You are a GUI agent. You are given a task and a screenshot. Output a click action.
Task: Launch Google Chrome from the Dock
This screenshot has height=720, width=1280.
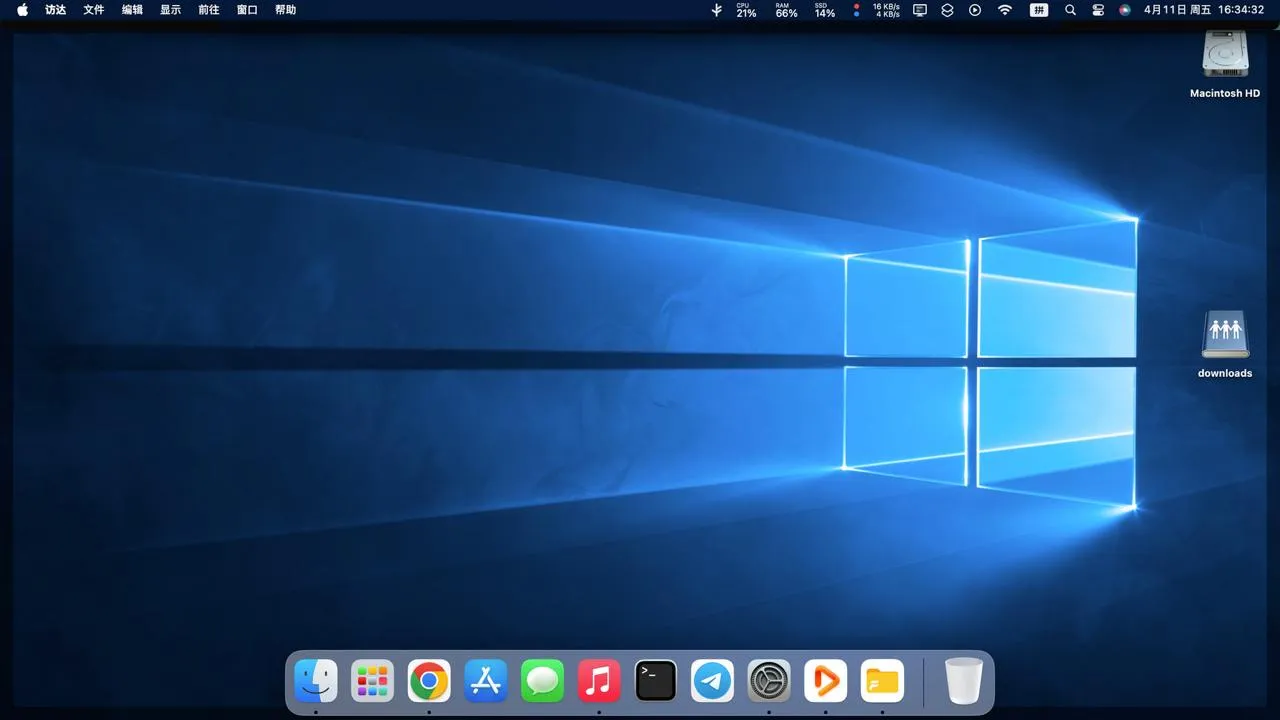[429, 681]
